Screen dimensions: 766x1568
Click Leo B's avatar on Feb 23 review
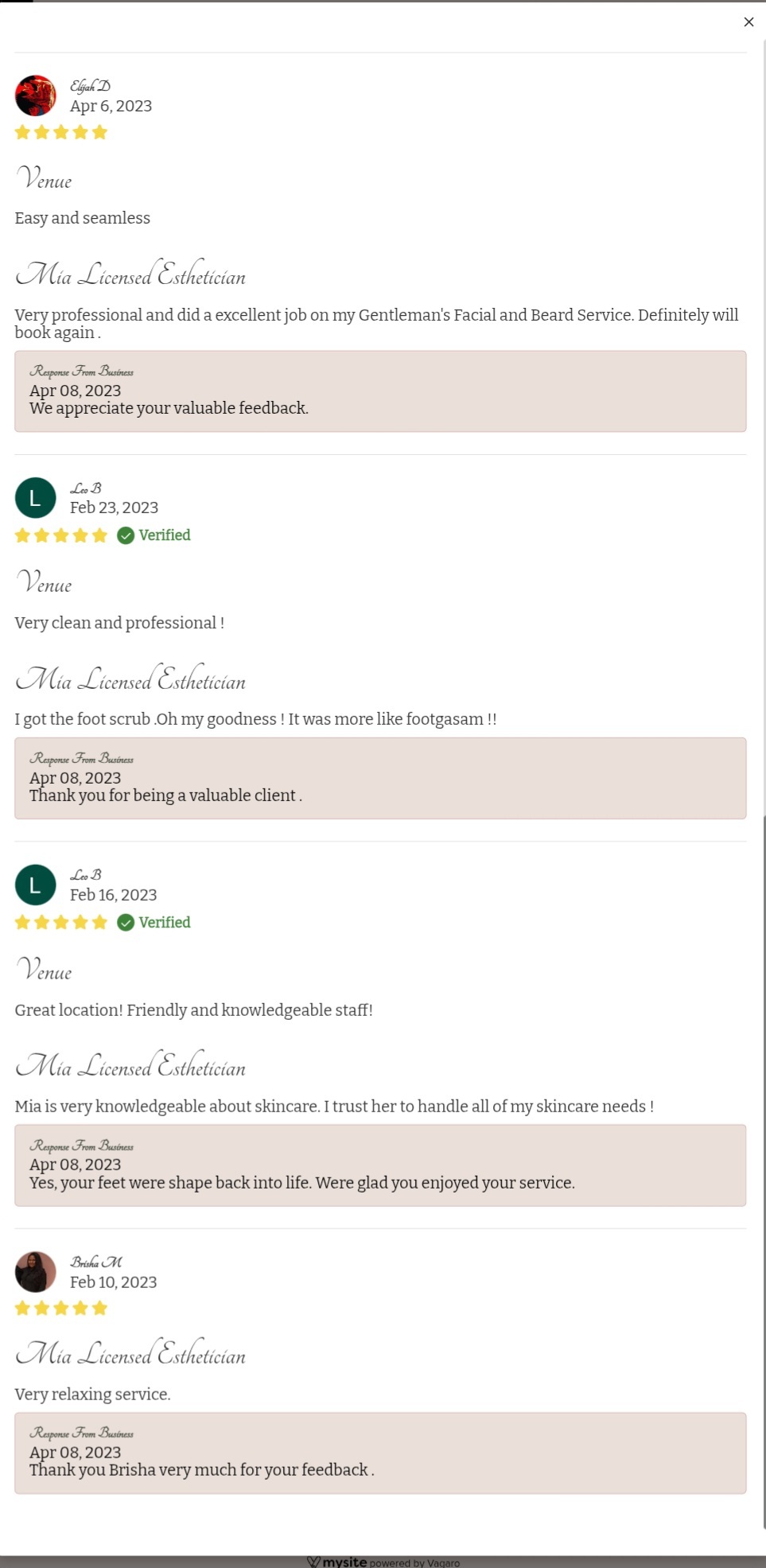point(36,498)
